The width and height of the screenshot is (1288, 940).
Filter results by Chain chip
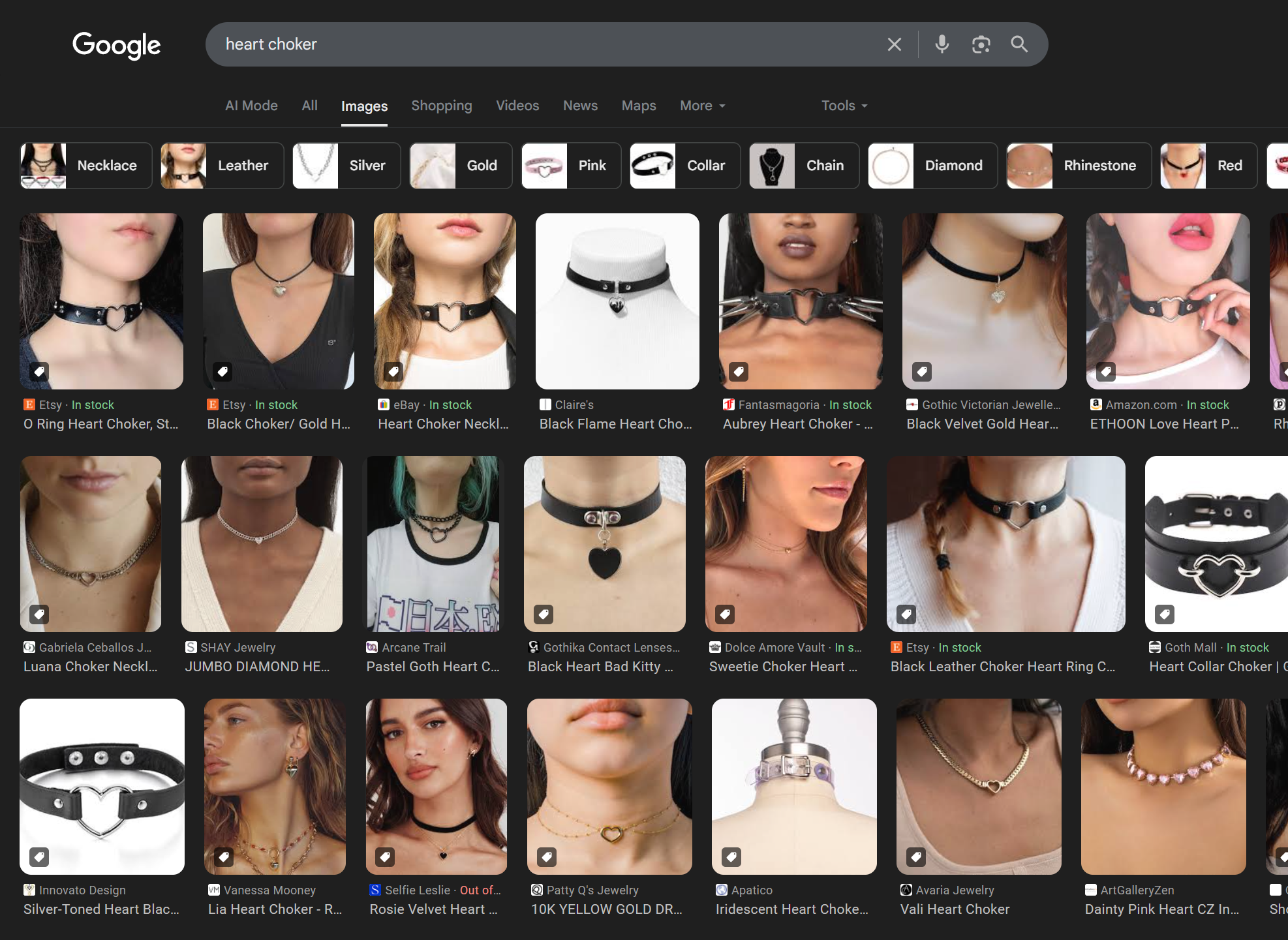click(804, 166)
